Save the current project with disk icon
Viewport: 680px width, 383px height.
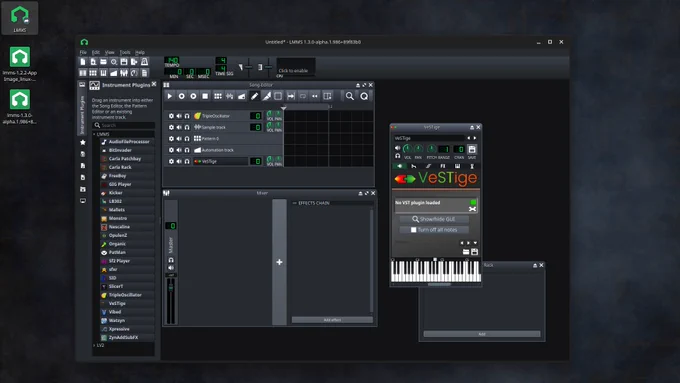click(124, 62)
